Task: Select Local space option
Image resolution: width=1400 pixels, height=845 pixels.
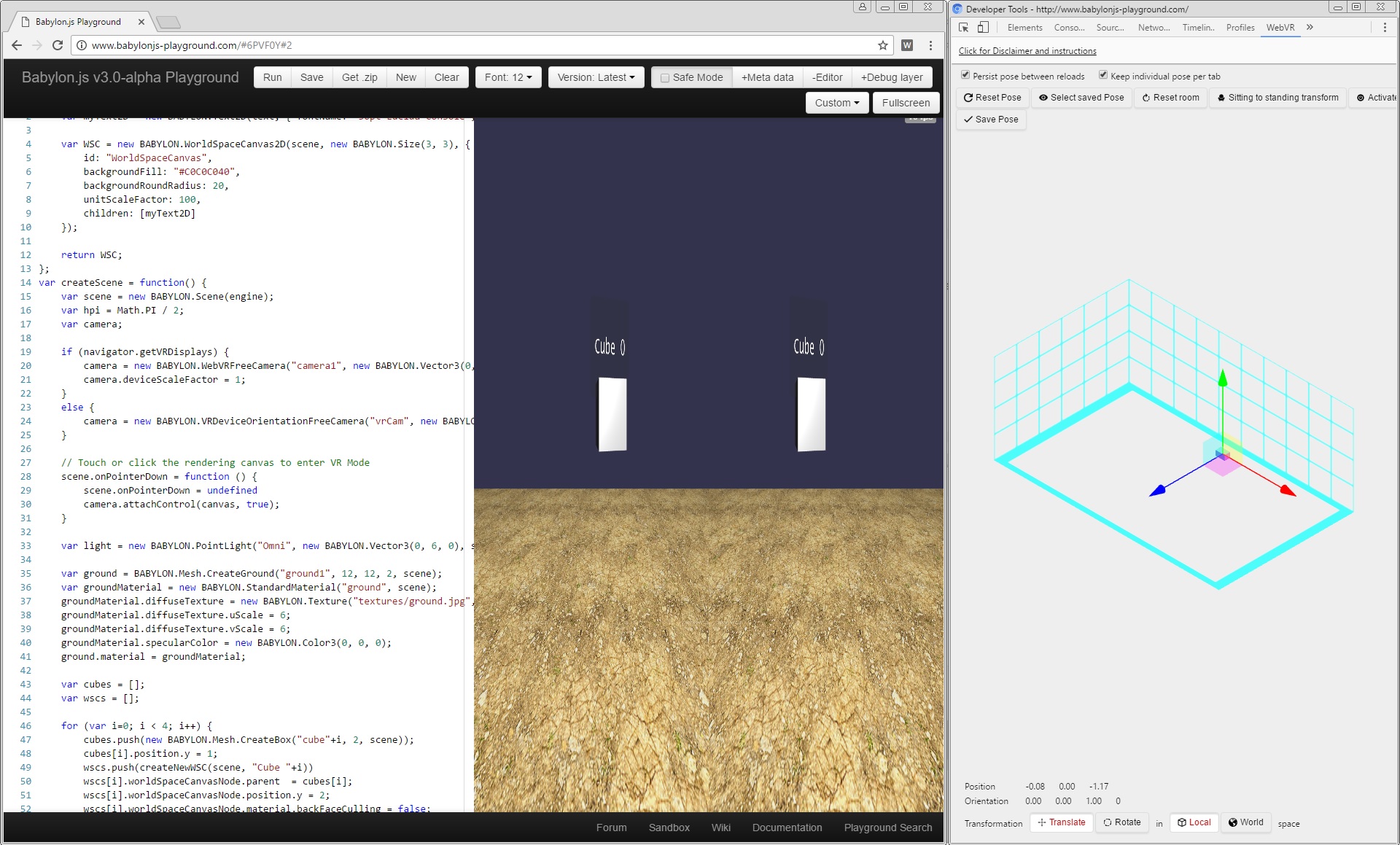Action: (1194, 822)
